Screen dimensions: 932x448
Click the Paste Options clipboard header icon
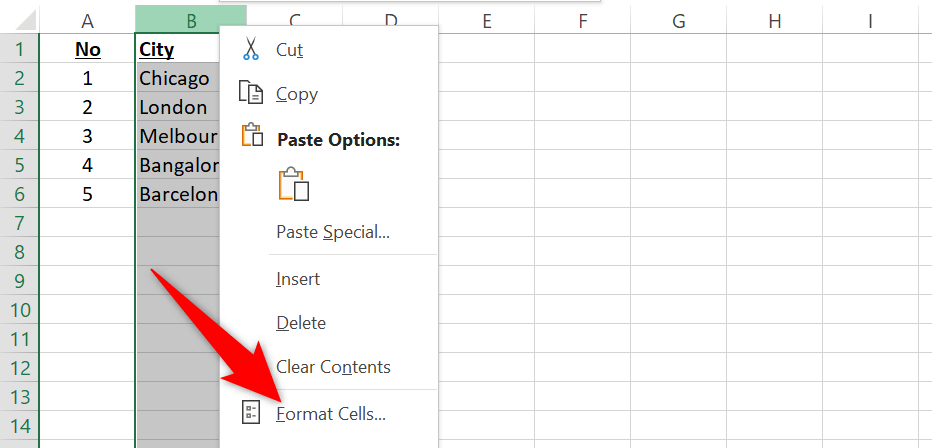point(251,138)
